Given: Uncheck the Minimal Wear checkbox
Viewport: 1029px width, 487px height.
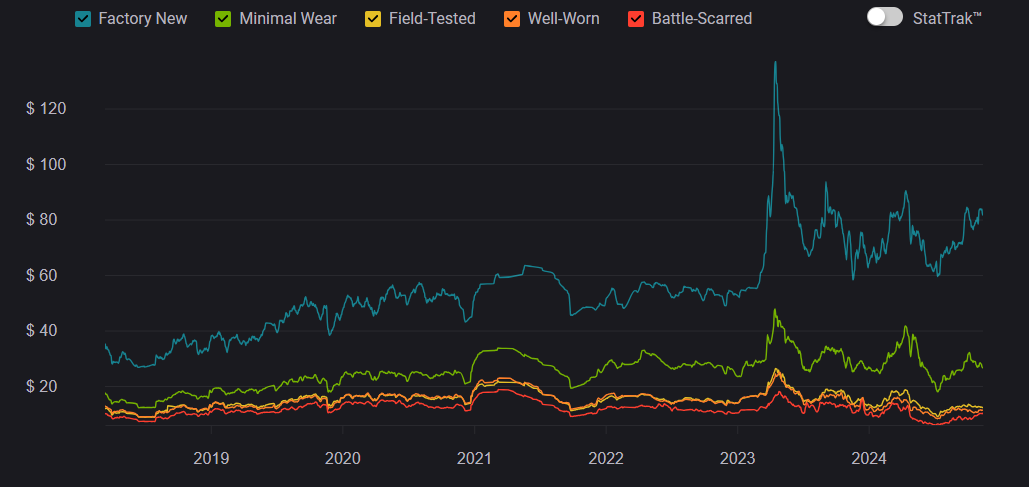Looking at the screenshot, I should (x=224, y=19).
